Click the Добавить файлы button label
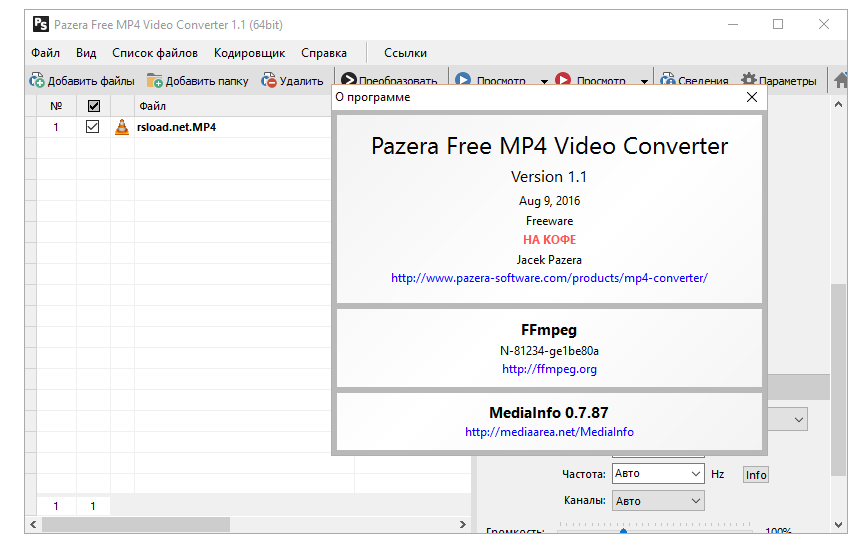867x556 pixels. coord(91,81)
